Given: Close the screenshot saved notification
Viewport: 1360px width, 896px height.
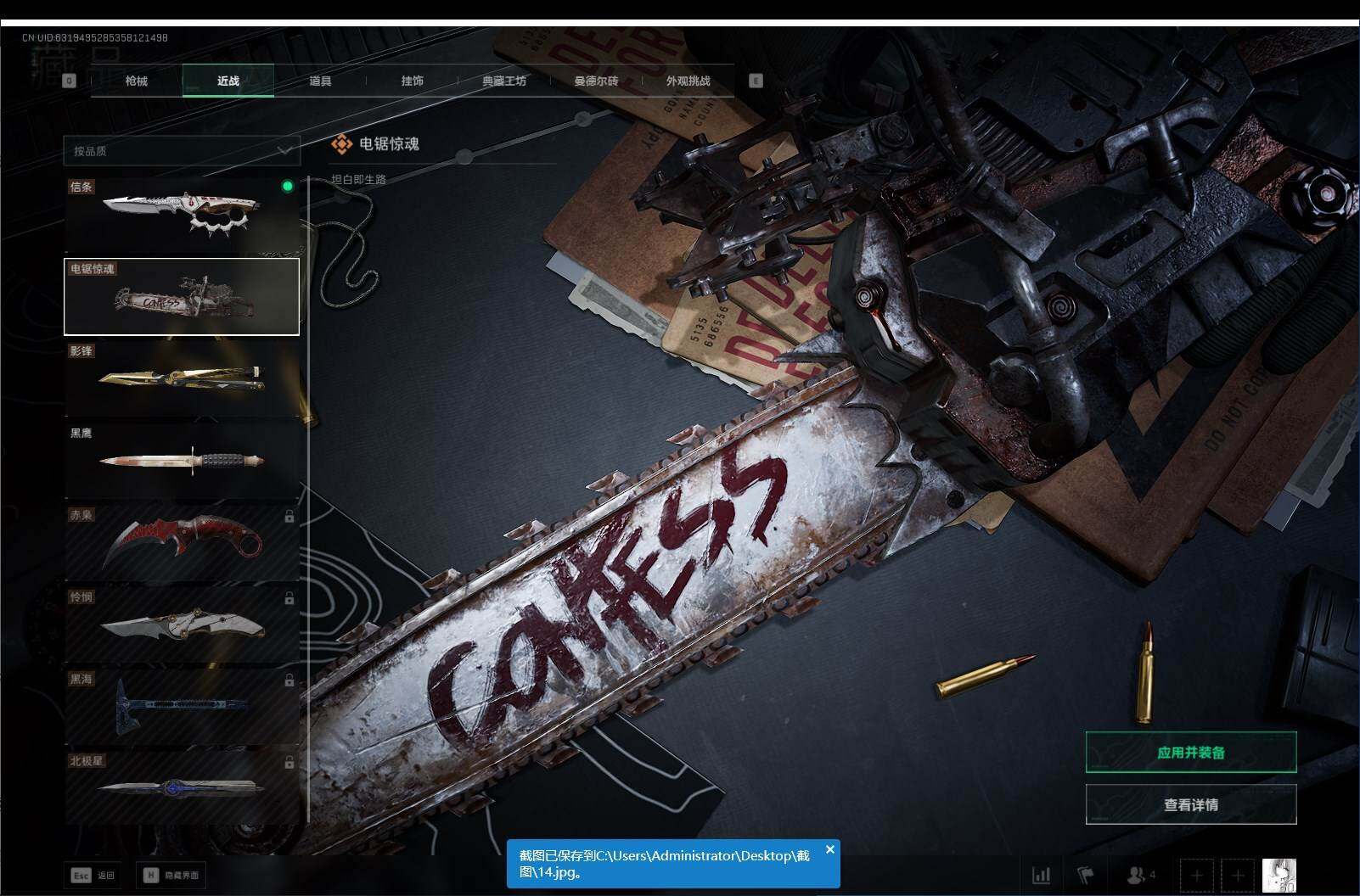Looking at the screenshot, I should (830, 849).
